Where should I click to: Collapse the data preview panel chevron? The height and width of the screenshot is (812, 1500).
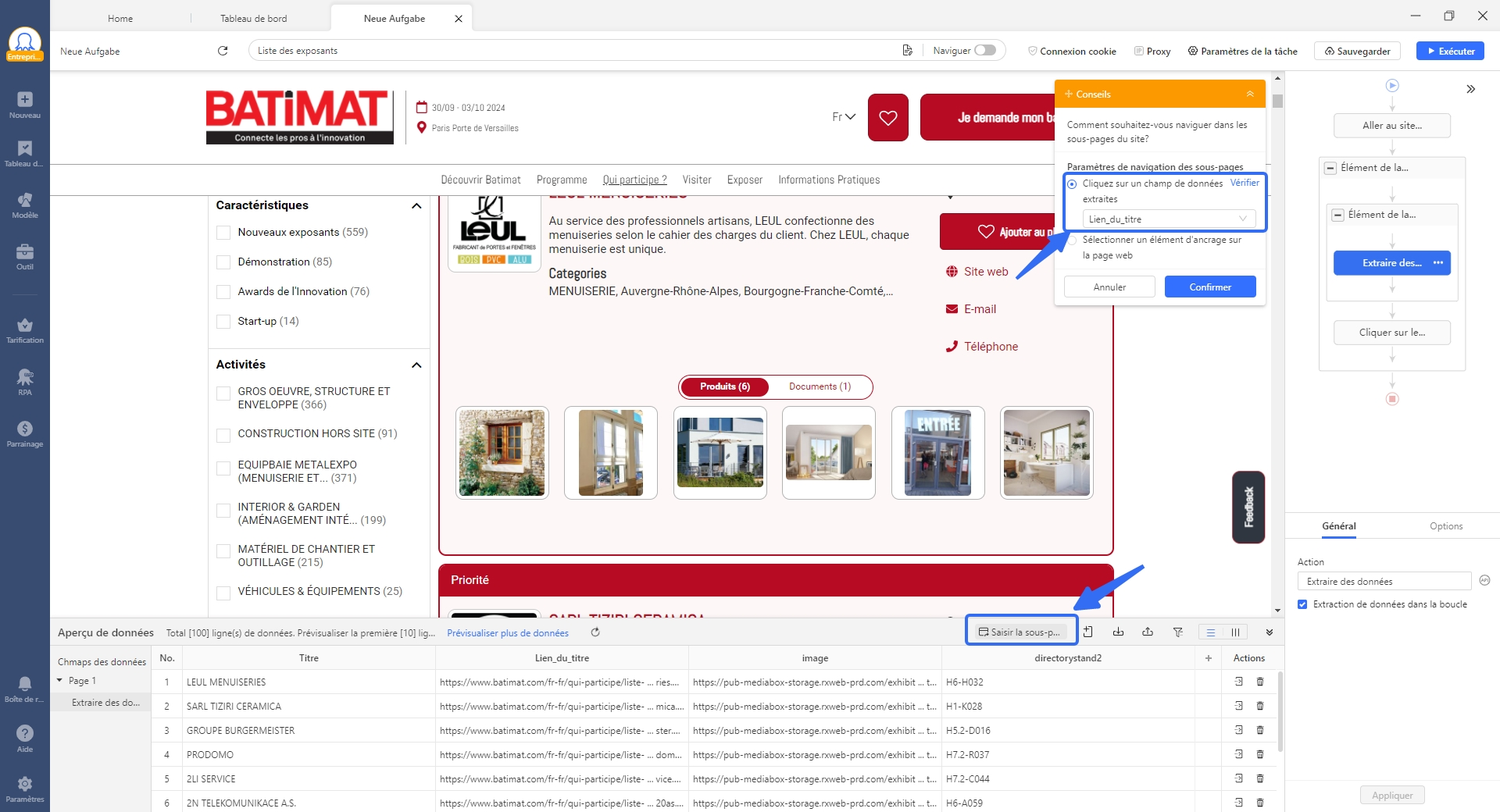pos(1270,632)
